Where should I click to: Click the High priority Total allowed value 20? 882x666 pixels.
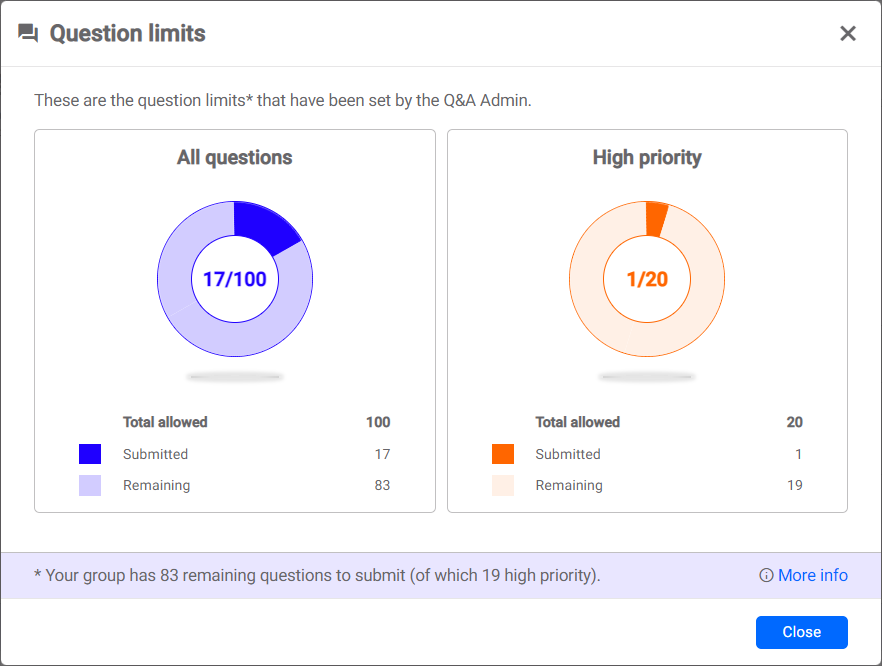(794, 422)
